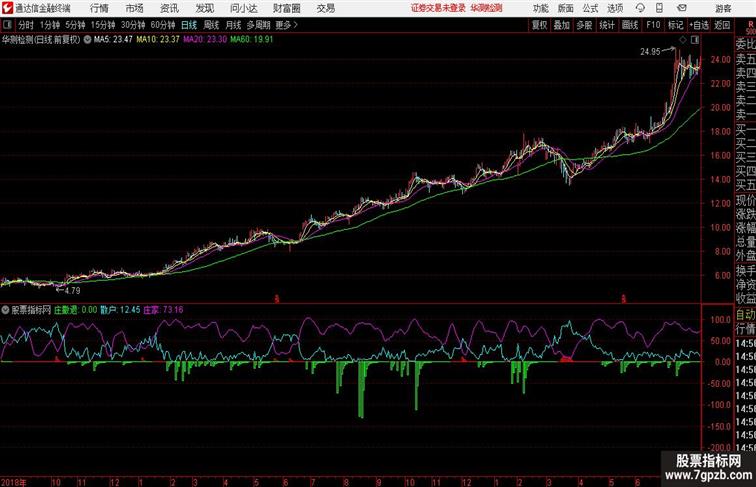Toggle the left sidebar panel icon
This screenshot has width=756, height=487.
[7, 25]
